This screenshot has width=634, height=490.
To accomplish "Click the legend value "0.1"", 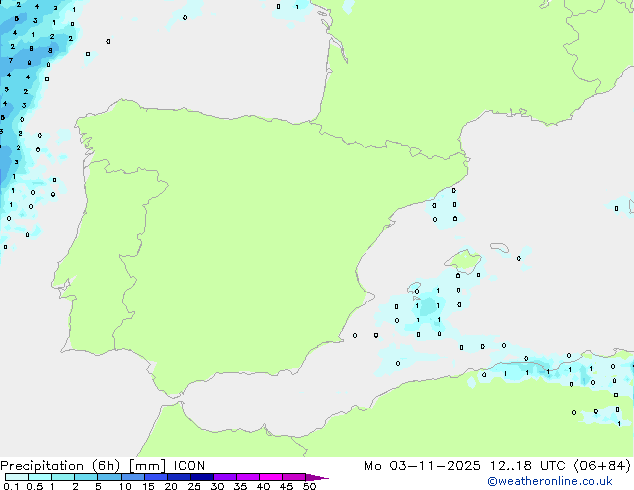I will point(11,486).
